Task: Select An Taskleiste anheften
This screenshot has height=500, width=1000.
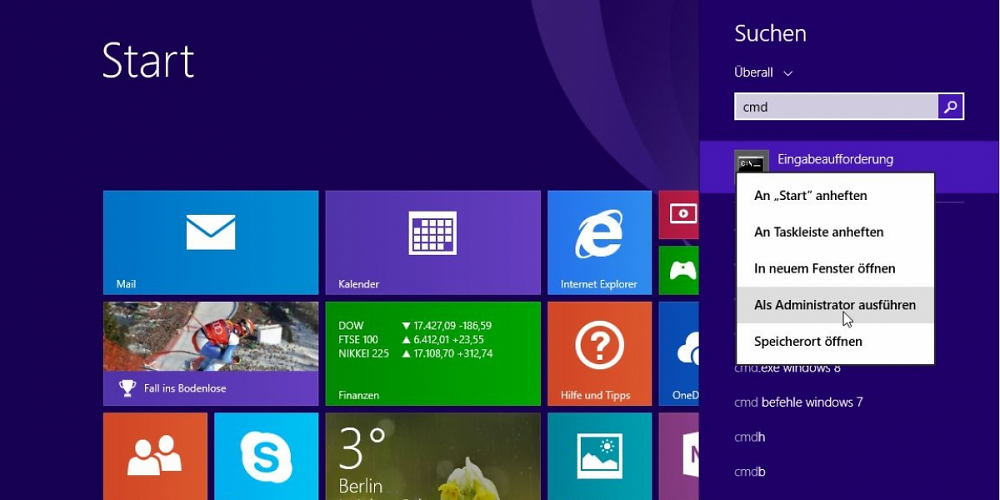Action: [x=835, y=232]
